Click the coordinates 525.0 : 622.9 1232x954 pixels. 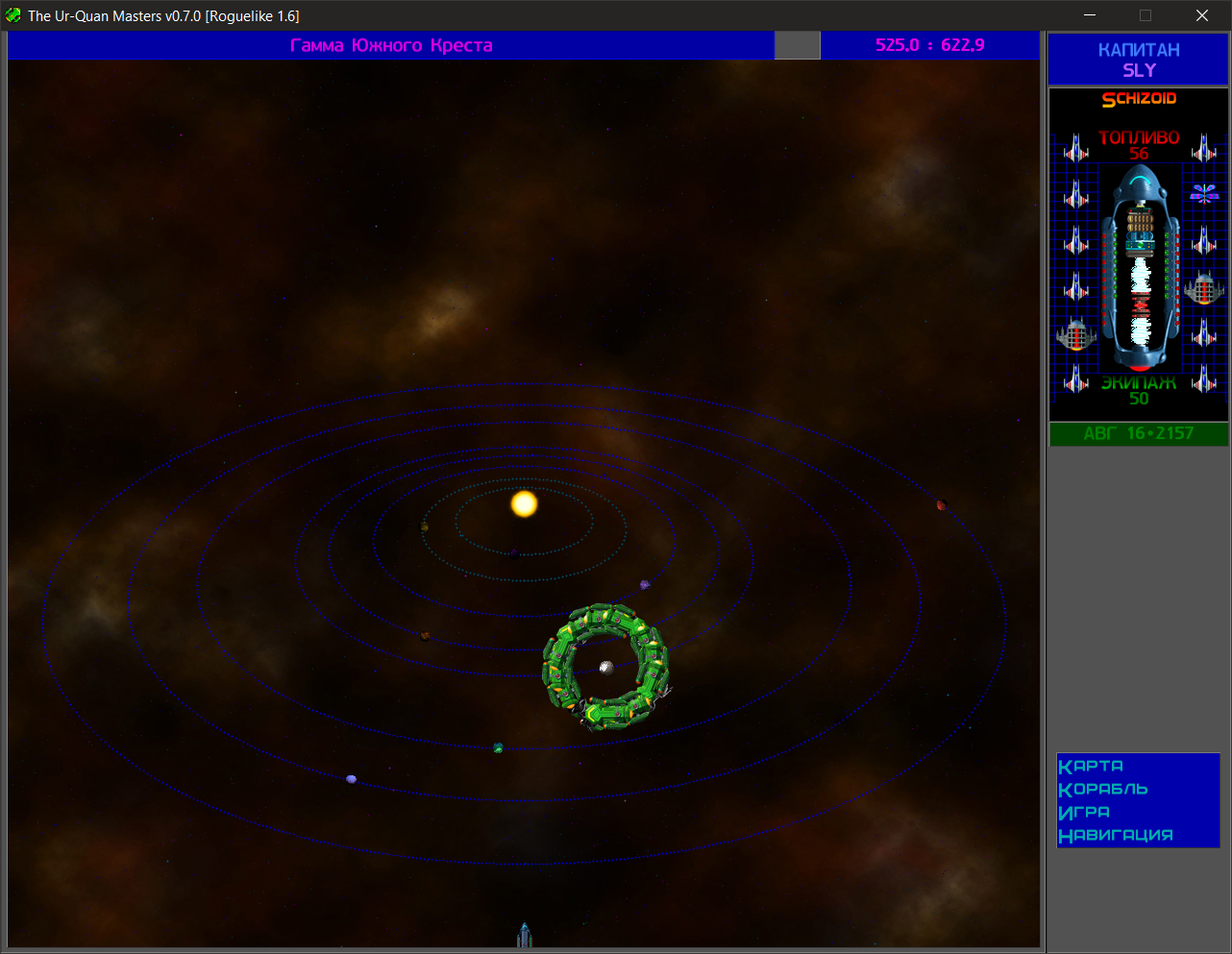[929, 45]
